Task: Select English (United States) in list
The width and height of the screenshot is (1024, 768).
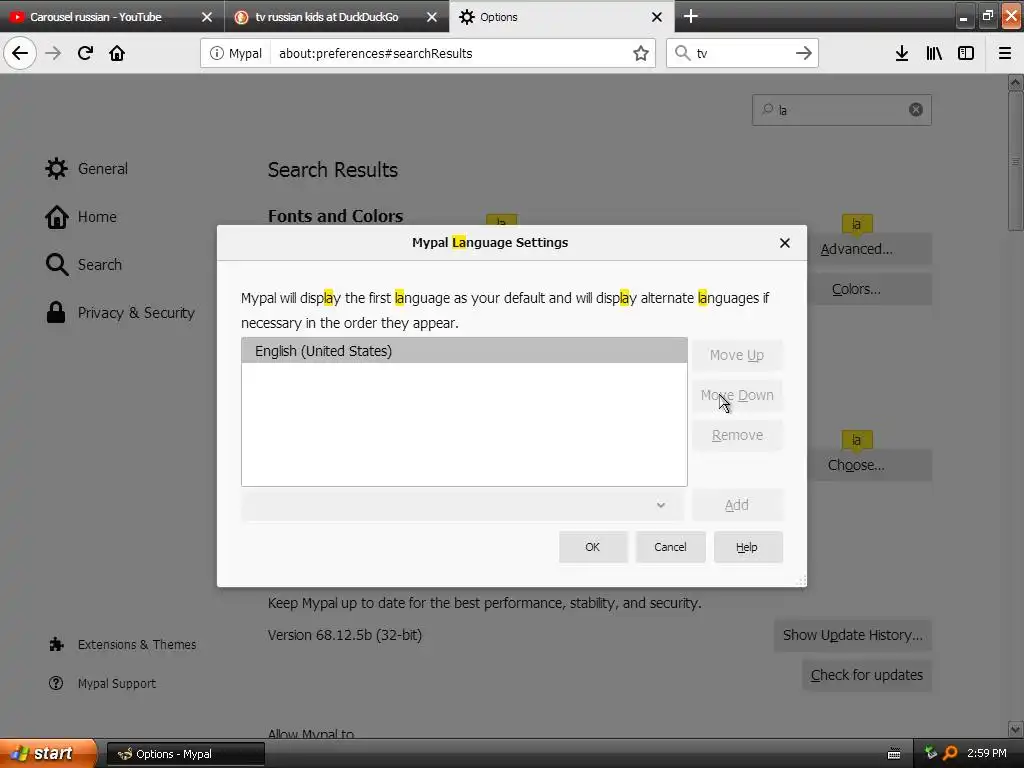Action: point(464,351)
